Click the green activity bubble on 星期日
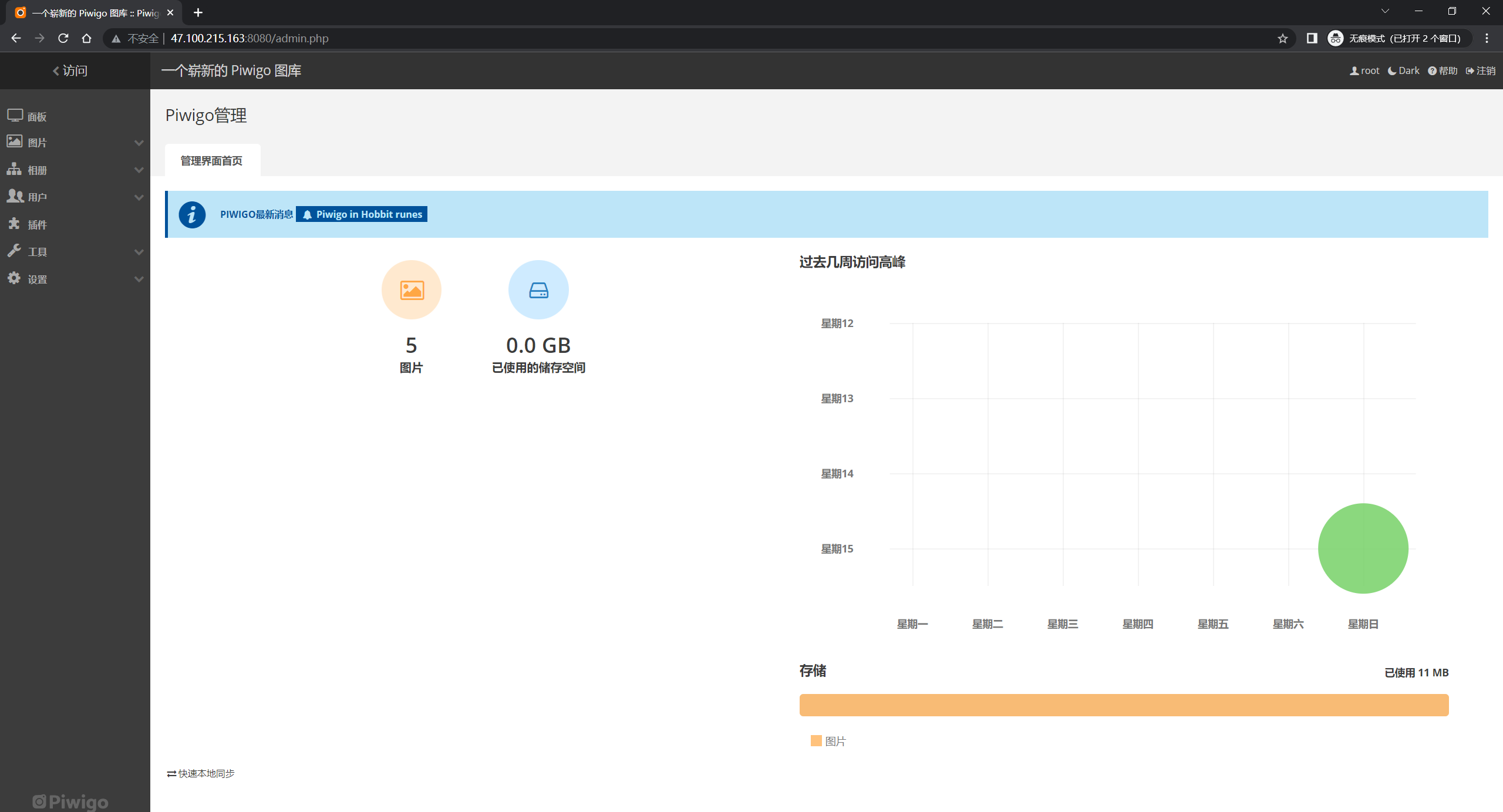This screenshot has height=812, width=1503. [x=1363, y=548]
